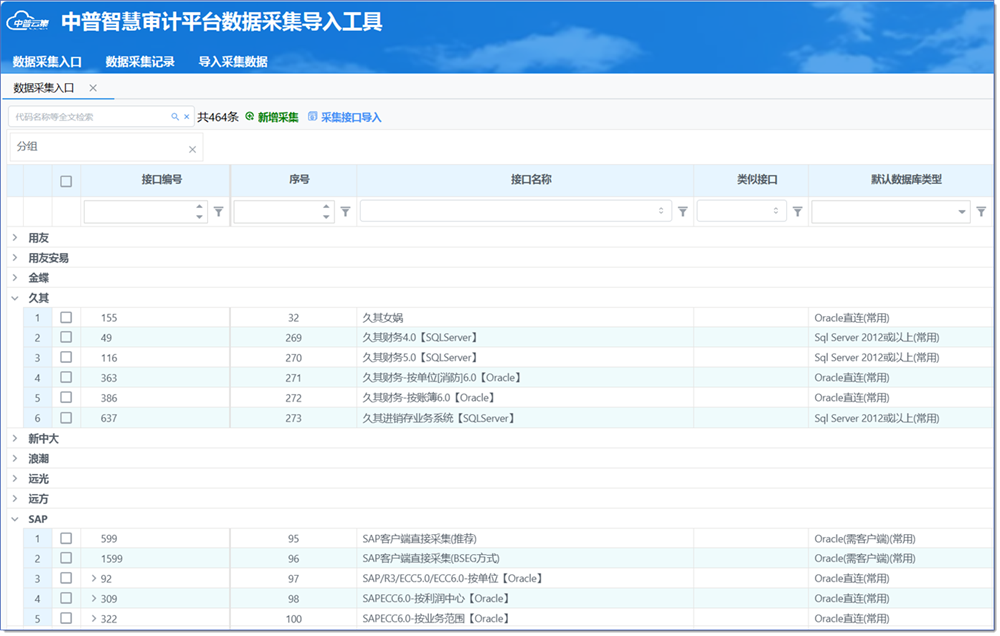The width and height of the screenshot is (1000, 636).
Task: Sort by 接口名称 column header
Action: click(x=531, y=180)
